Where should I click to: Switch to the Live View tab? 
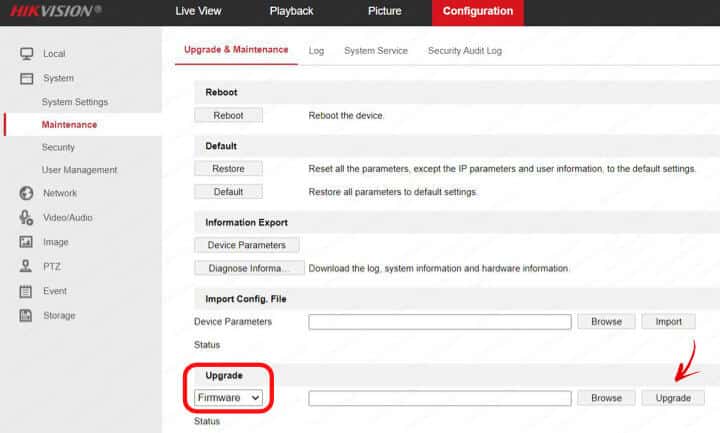coord(198,12)
